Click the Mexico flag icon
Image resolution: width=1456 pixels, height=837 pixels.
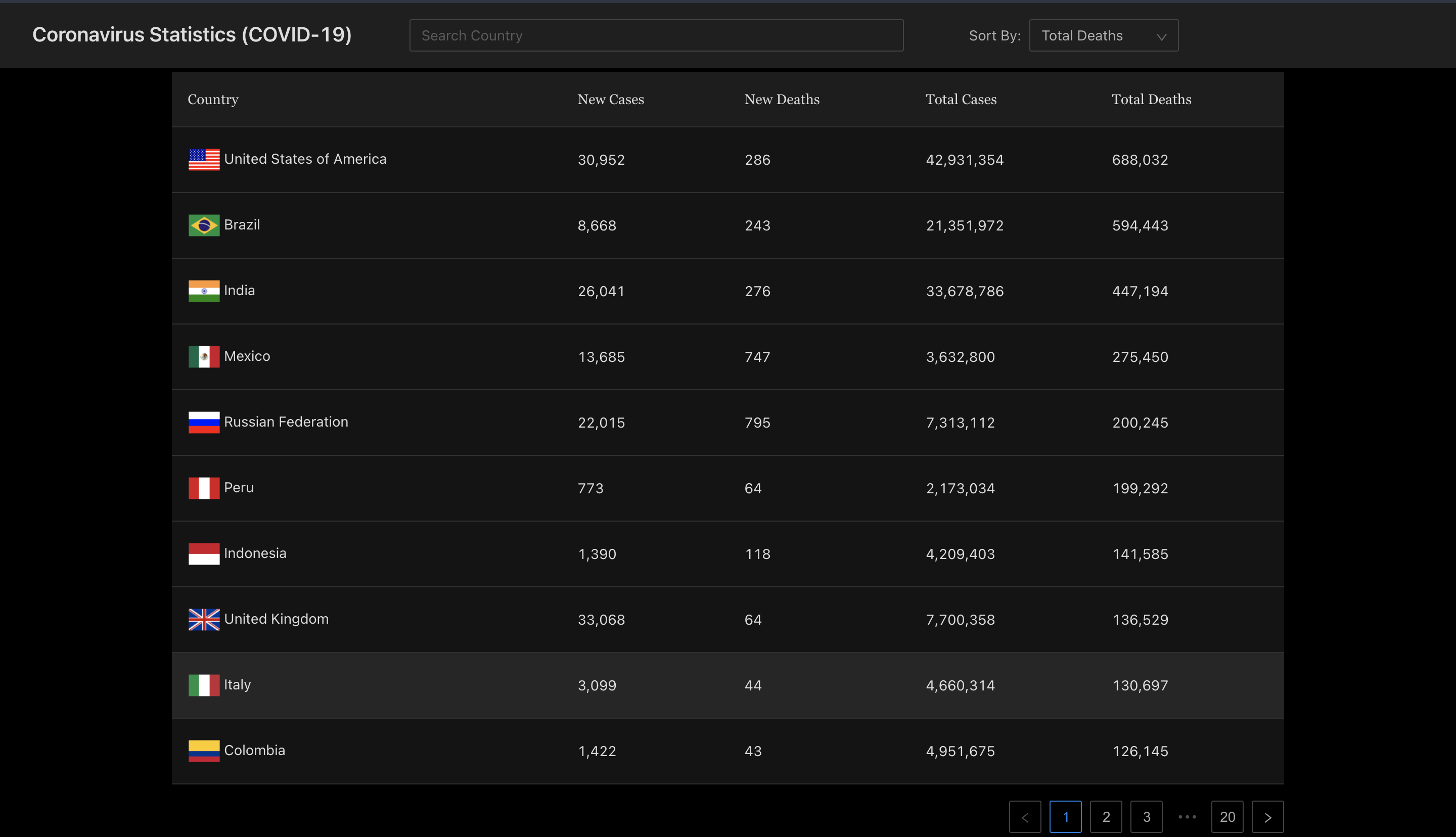[204, 357]
